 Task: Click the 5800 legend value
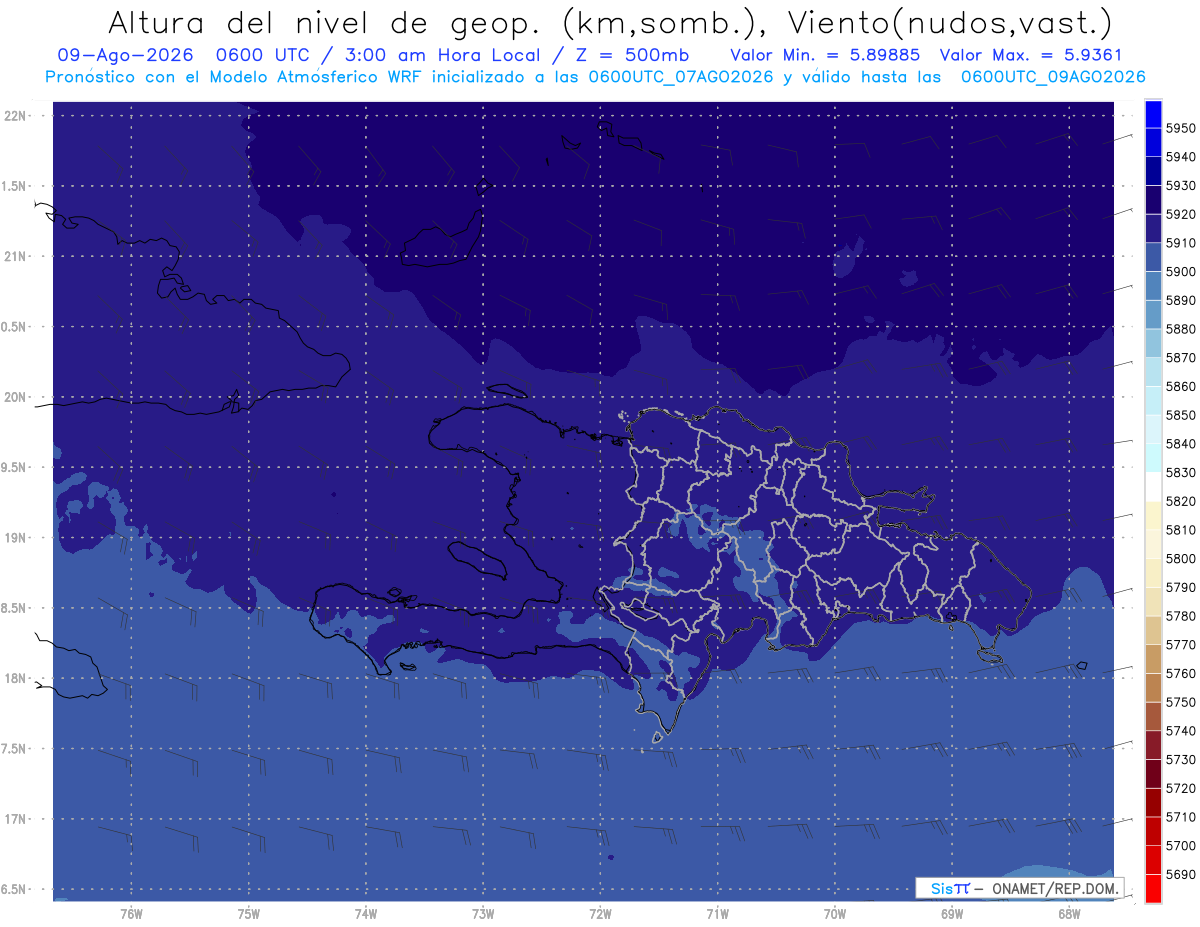point(1180,559)
